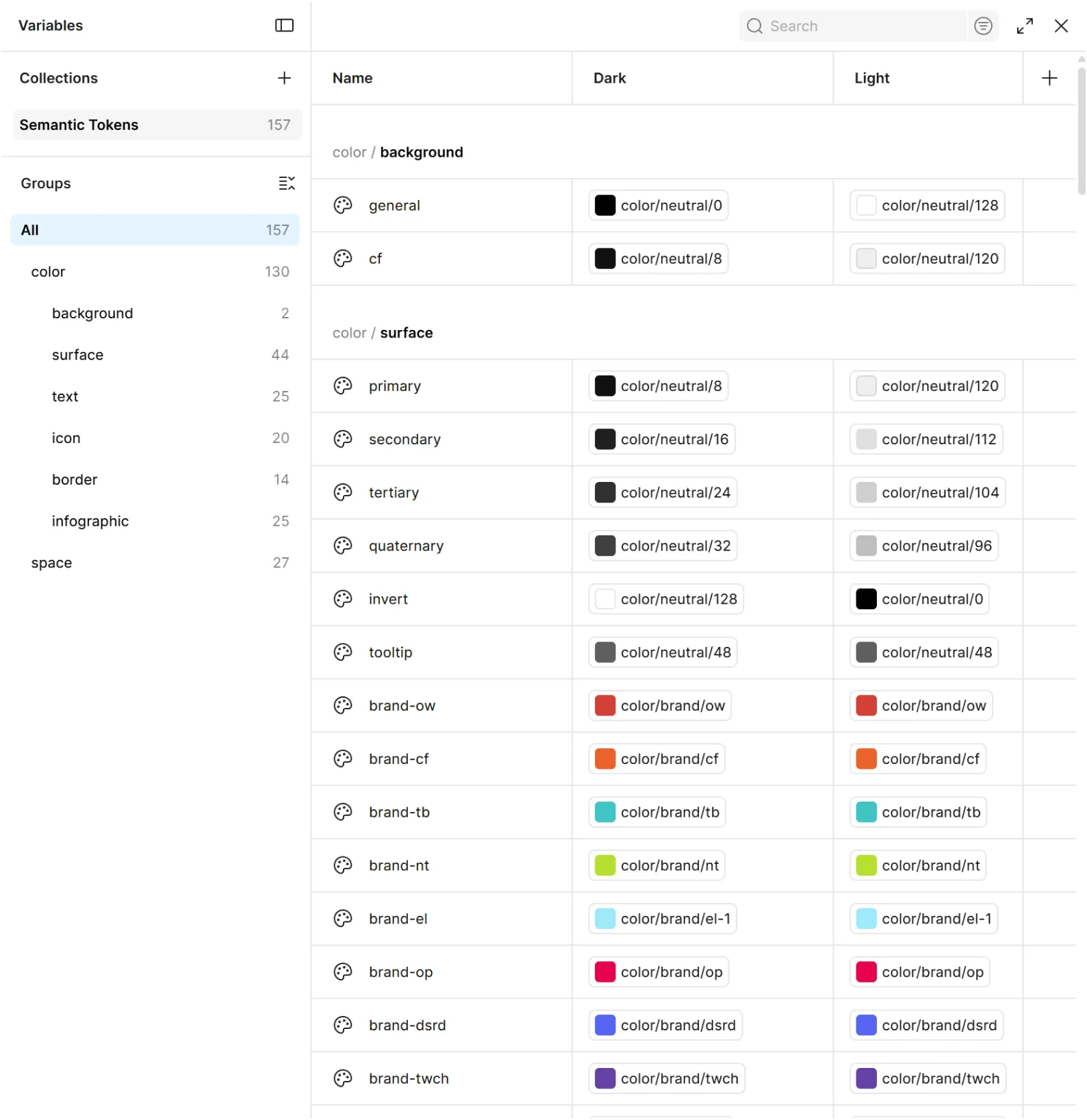Click Light color/brand/el-1 value of brand-el
The height and width of the screenshot is (1120, 1087).
coord(923,919)
